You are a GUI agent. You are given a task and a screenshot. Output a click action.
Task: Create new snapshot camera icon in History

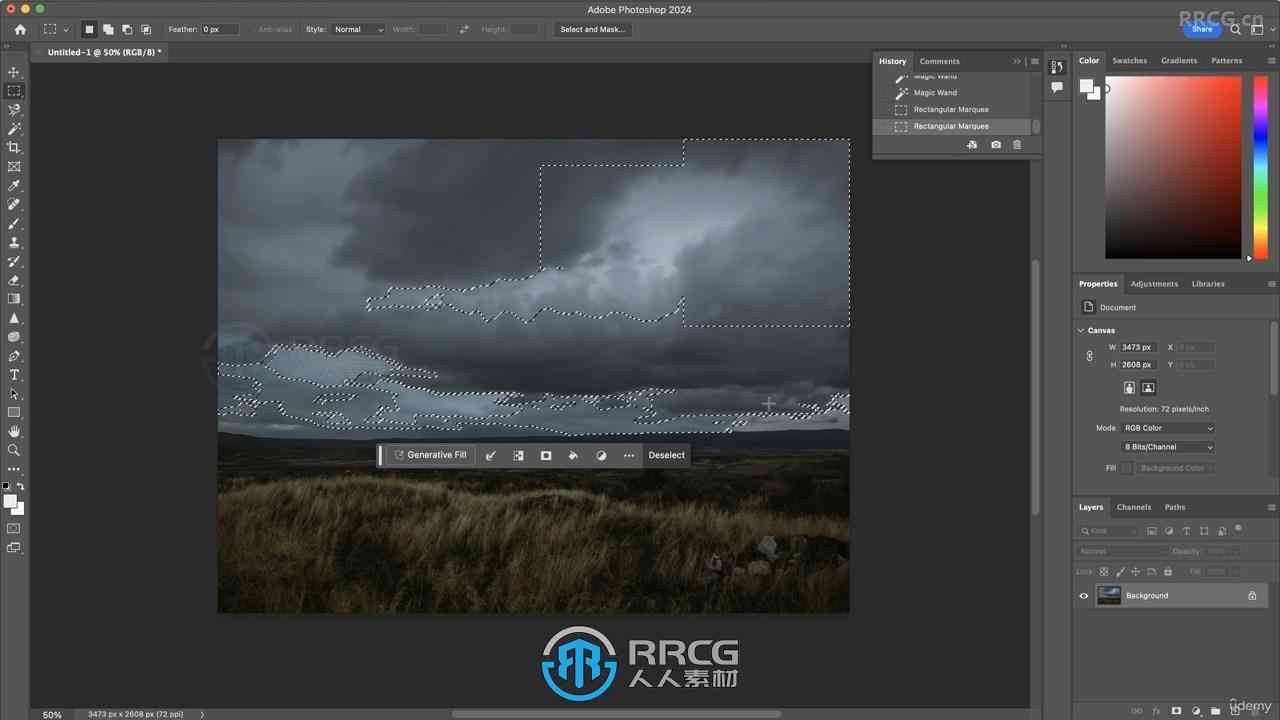(995, 145)
